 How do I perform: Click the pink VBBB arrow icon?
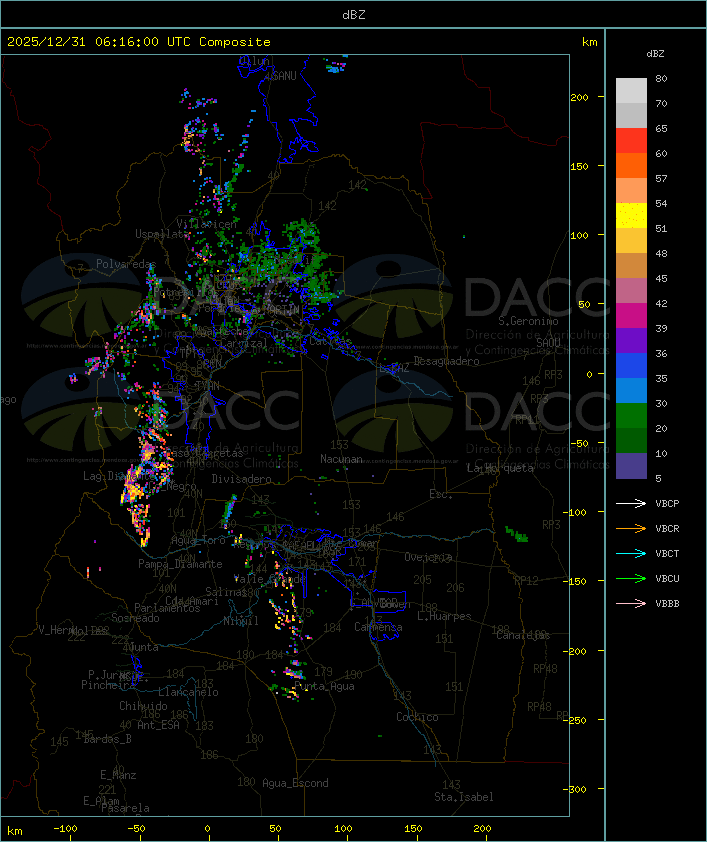click(631, 604)
